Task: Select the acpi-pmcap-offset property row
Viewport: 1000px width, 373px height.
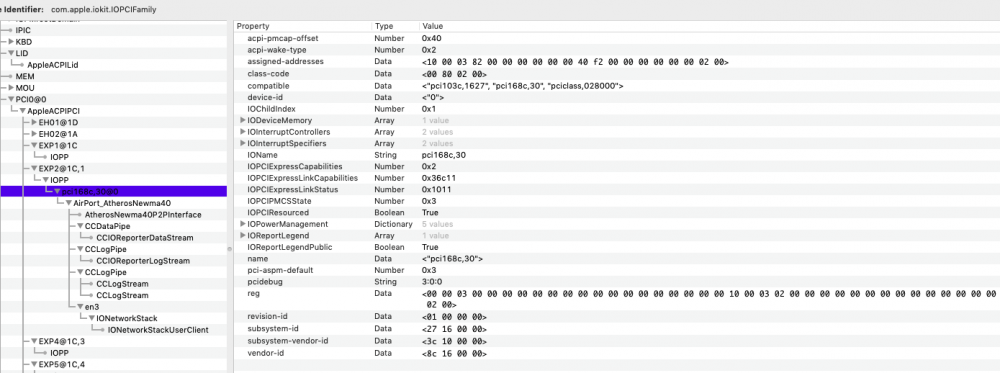Action: click(617, 38)
